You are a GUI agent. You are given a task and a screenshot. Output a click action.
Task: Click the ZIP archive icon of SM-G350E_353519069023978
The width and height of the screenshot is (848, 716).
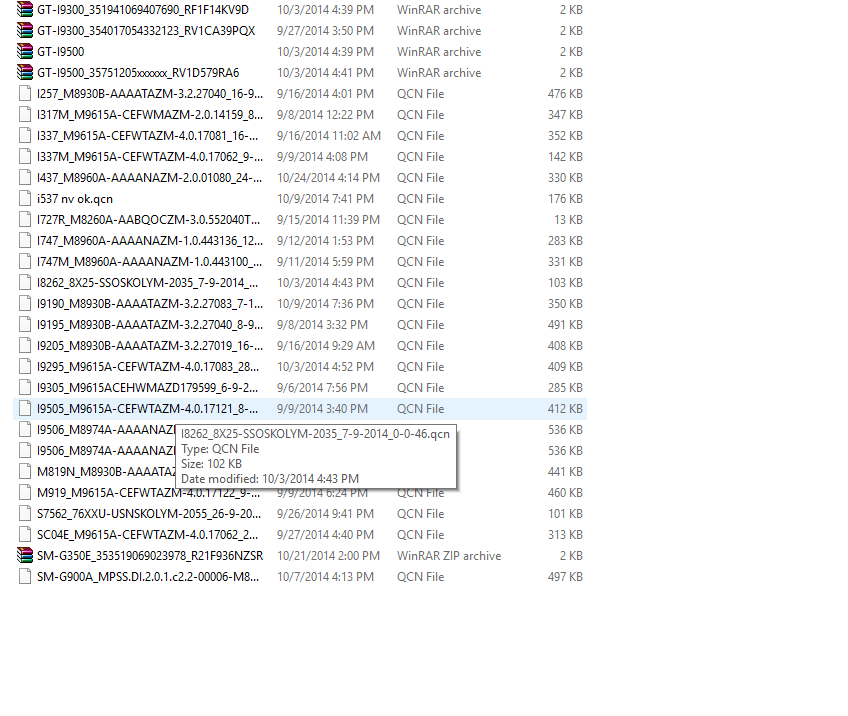click(x=25, y=555)
